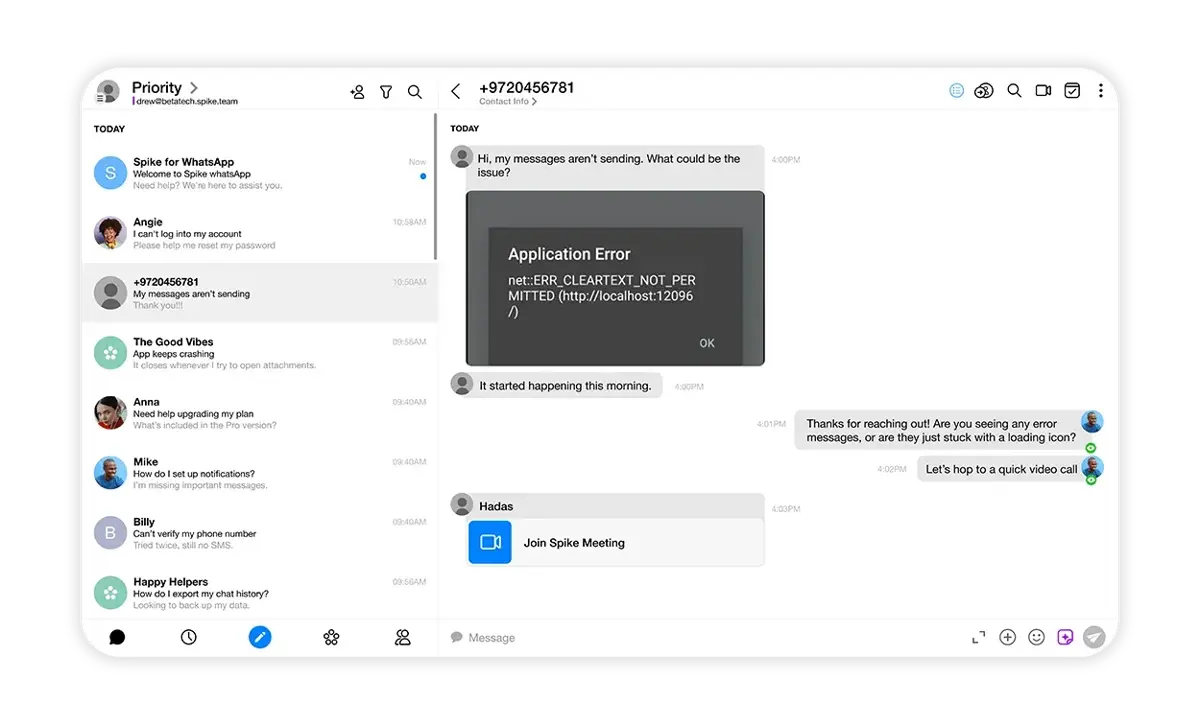Open the conversation filter icon

[386, 92]
